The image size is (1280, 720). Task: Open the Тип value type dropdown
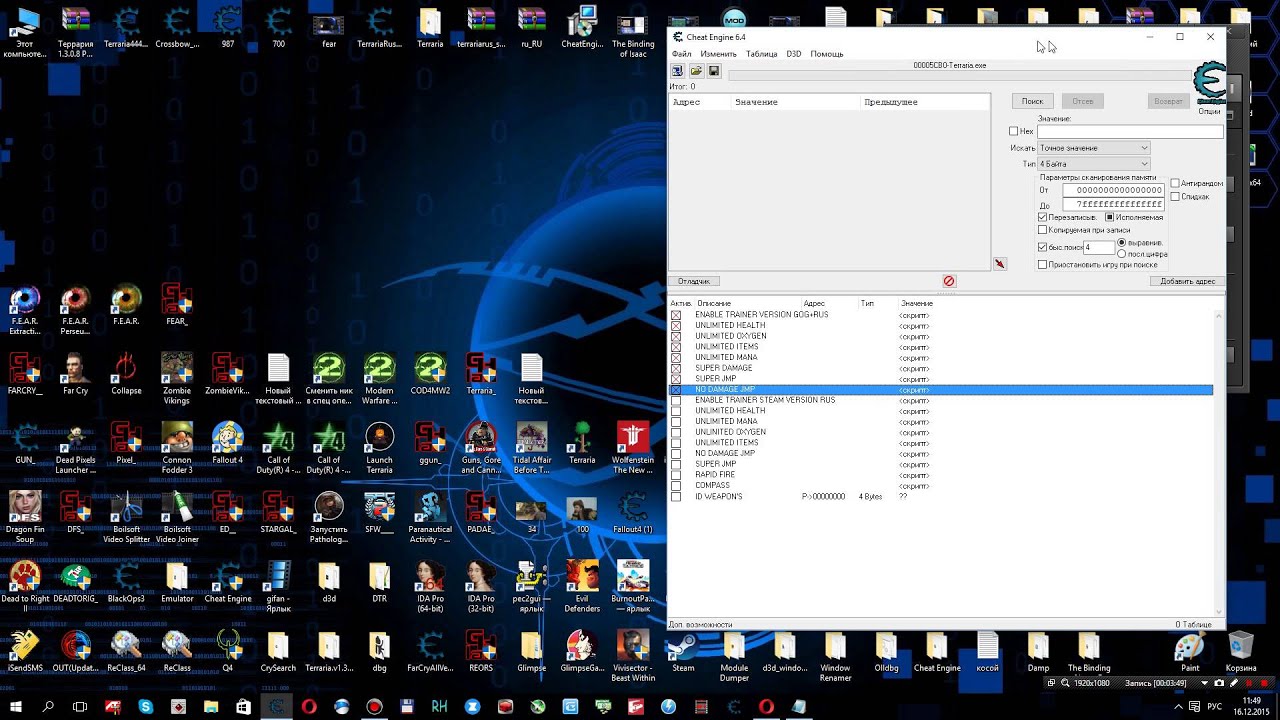pos(1094,163)
